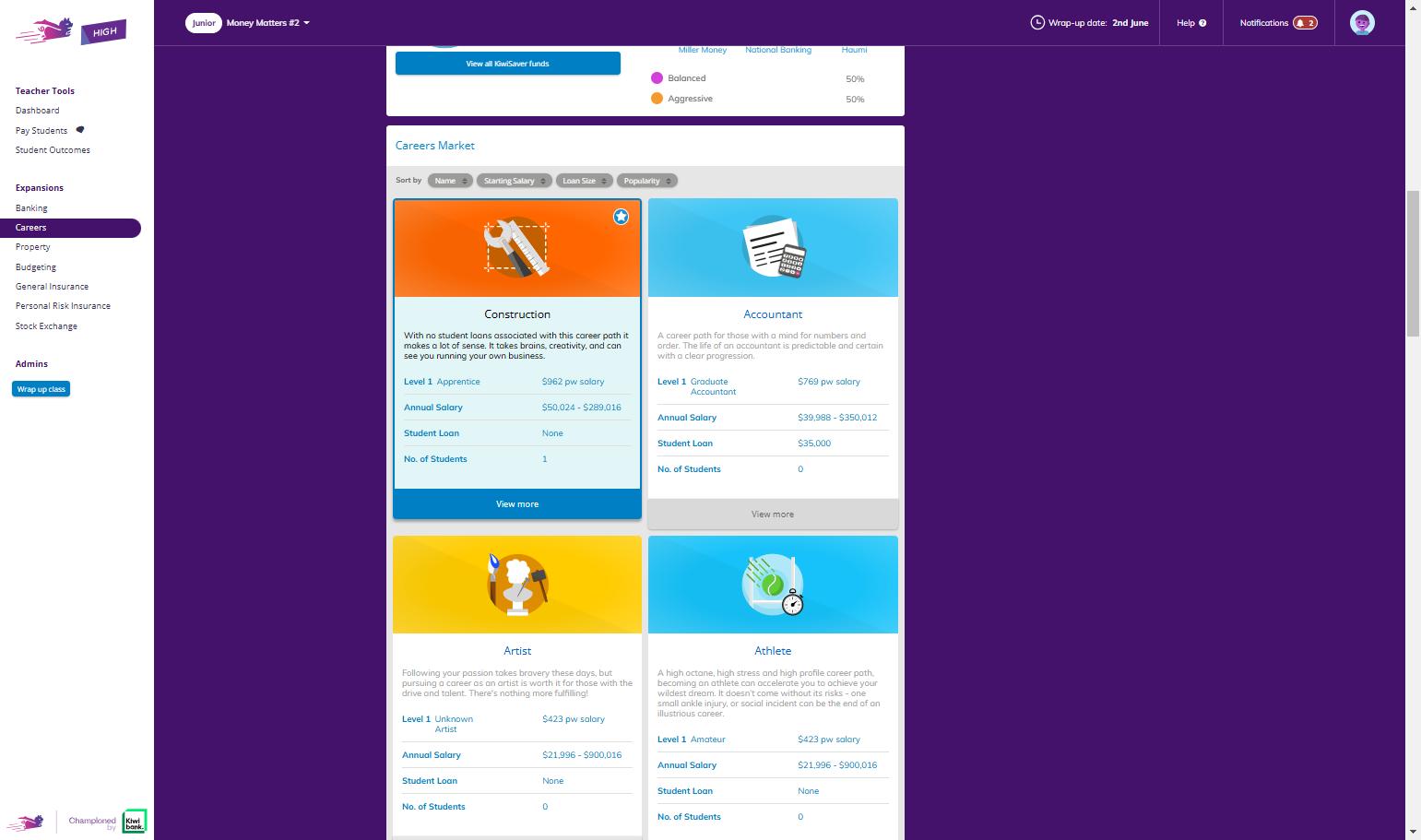Screen dimensions: 1421x840
Task: Click the Accountant document and calculator icon
Action: 774,247
